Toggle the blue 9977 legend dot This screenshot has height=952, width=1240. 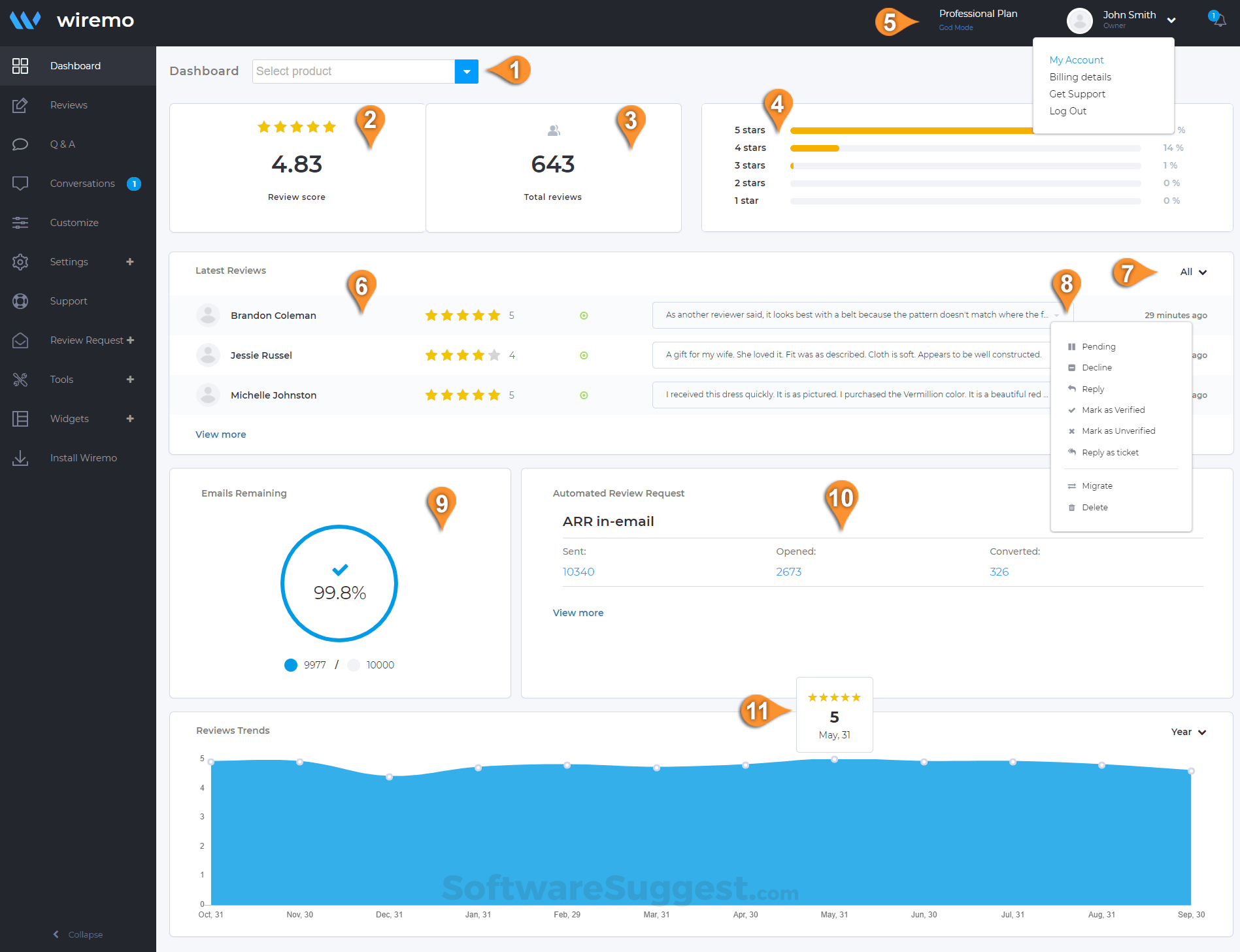(x=291, y=665)
